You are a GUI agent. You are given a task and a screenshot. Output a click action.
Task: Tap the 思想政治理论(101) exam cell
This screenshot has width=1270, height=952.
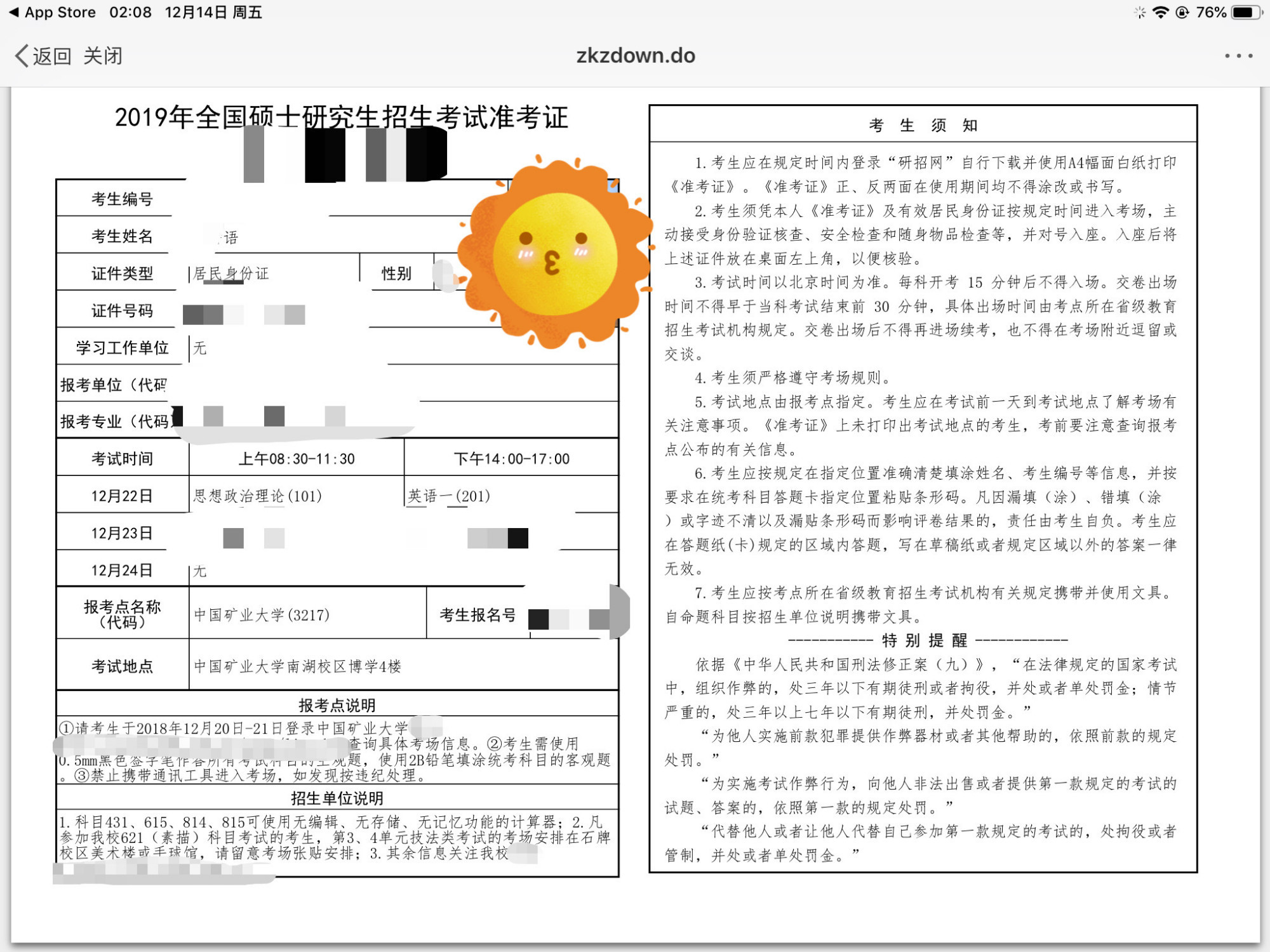(257, 496)
